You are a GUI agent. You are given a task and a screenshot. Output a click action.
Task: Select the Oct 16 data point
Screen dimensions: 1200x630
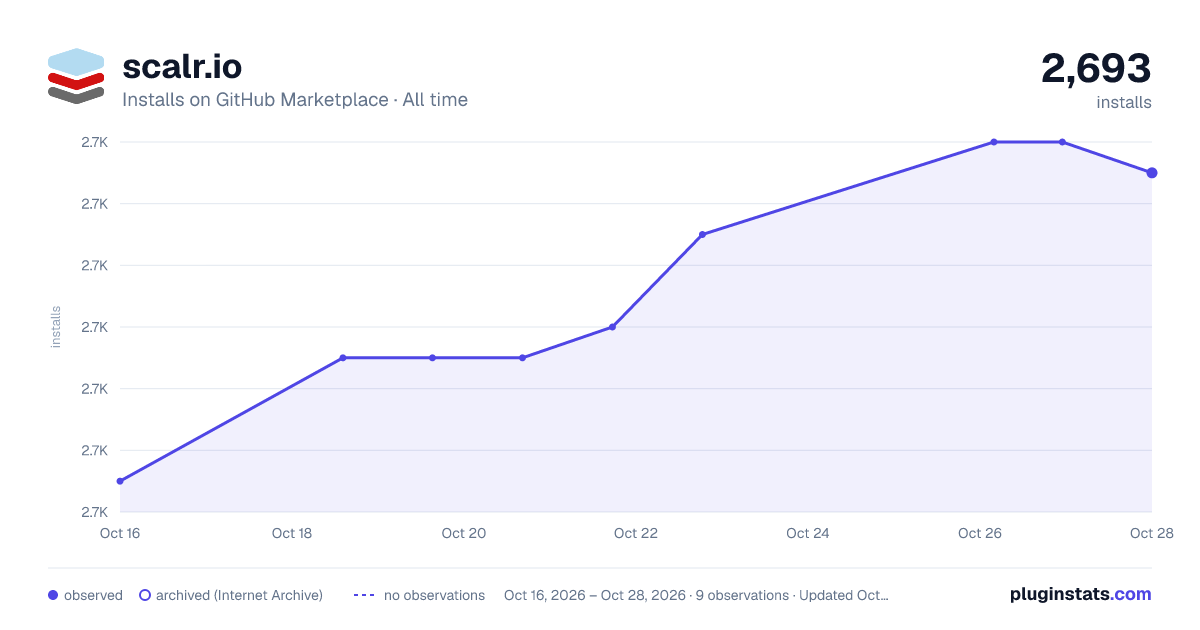click(120, 481)
